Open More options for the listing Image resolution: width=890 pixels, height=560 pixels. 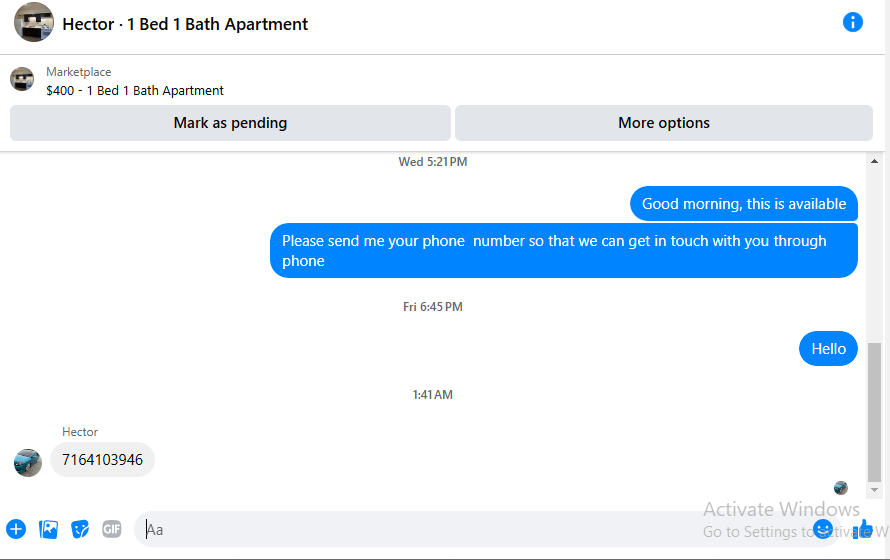pyautogui.click(x=664, y=123)
